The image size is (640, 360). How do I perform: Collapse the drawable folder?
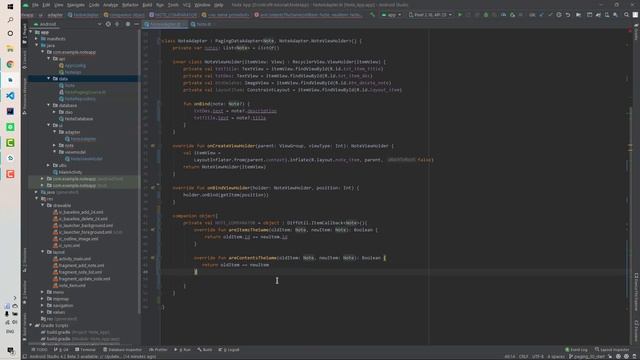coord(42,205)
